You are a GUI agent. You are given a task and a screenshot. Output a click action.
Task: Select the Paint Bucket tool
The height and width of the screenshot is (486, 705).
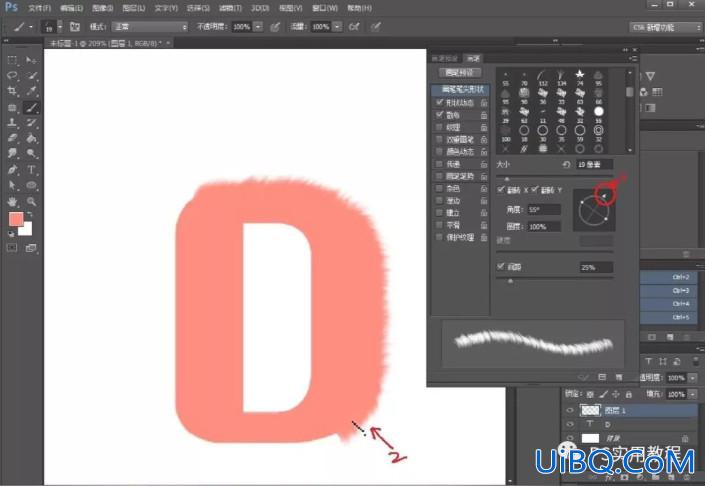(x=31, y=138)
